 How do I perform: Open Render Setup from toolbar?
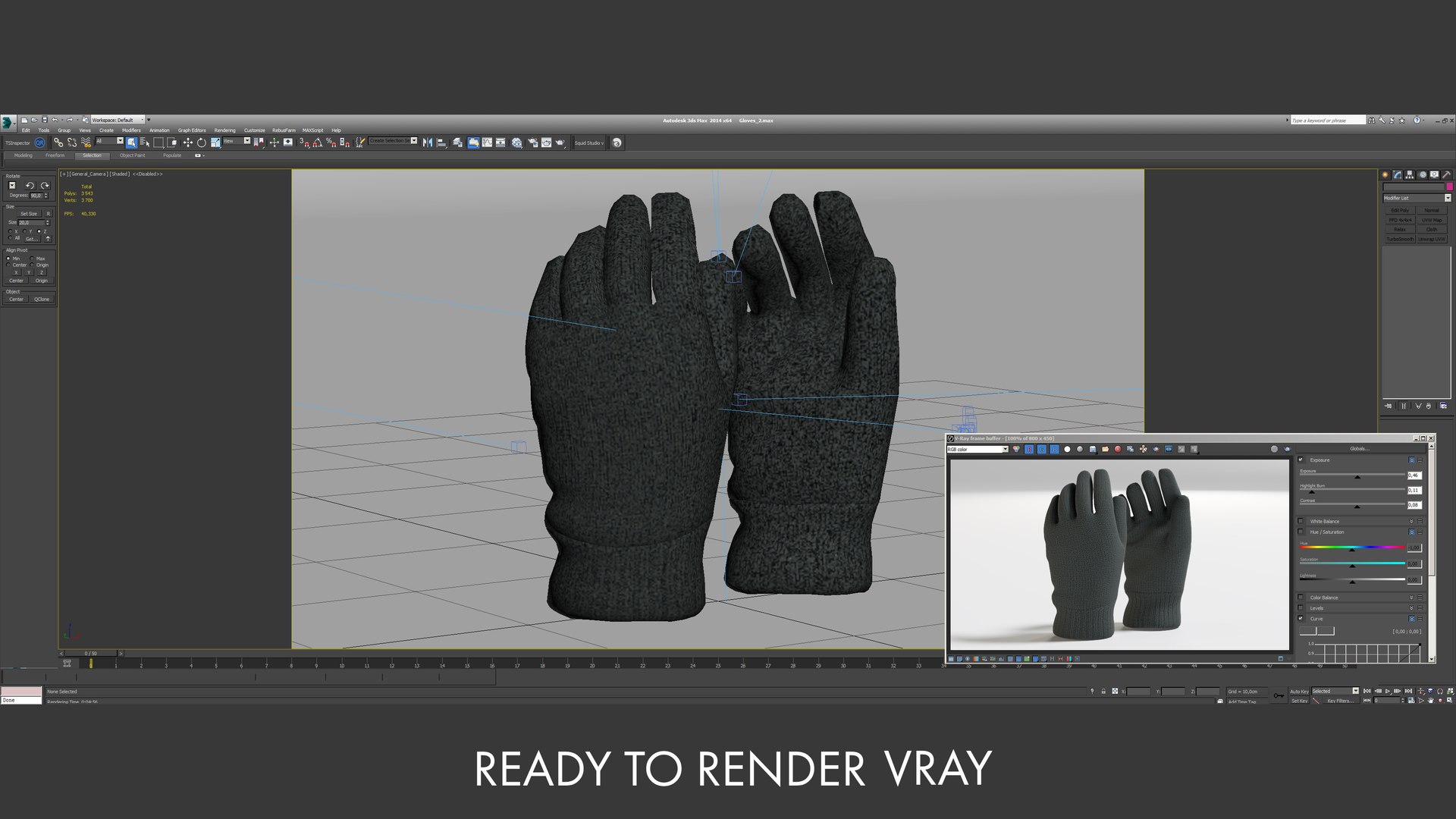pyautogui.click(x=532, y=143)
